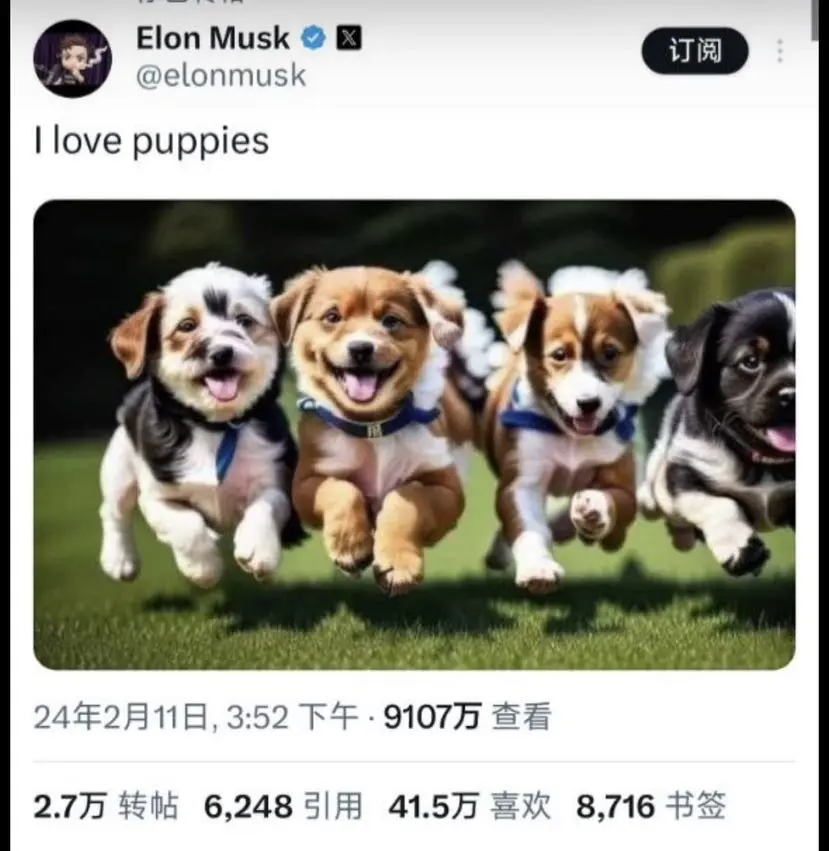Open the 6,248 引用 quotes list
Screen dimensions: 829x851
pos(283,805)
